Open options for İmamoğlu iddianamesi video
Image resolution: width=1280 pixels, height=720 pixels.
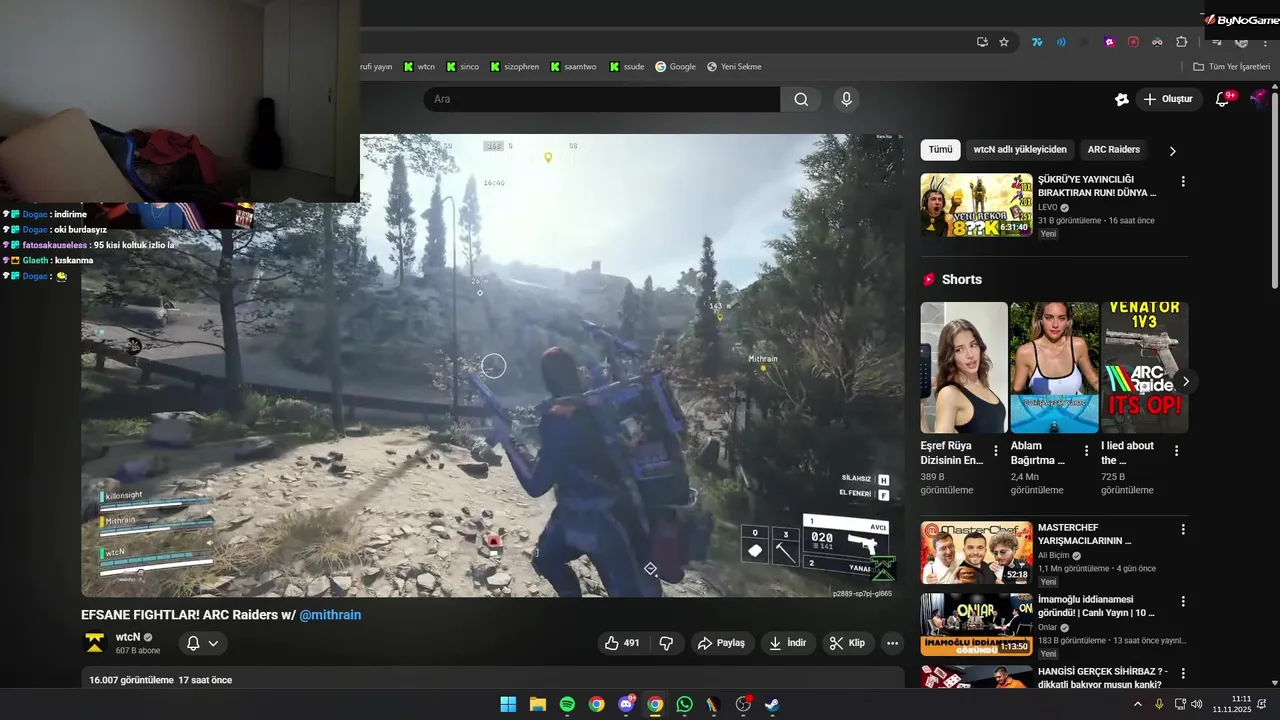1183,601
